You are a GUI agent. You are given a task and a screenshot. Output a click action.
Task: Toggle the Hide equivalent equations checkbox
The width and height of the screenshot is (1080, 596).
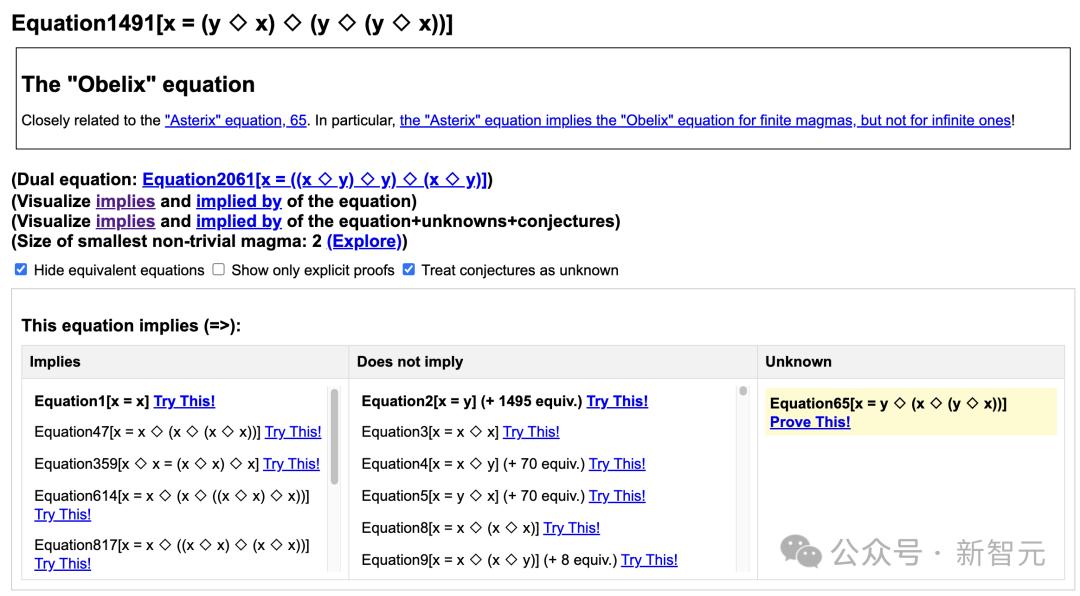[21, 270]
